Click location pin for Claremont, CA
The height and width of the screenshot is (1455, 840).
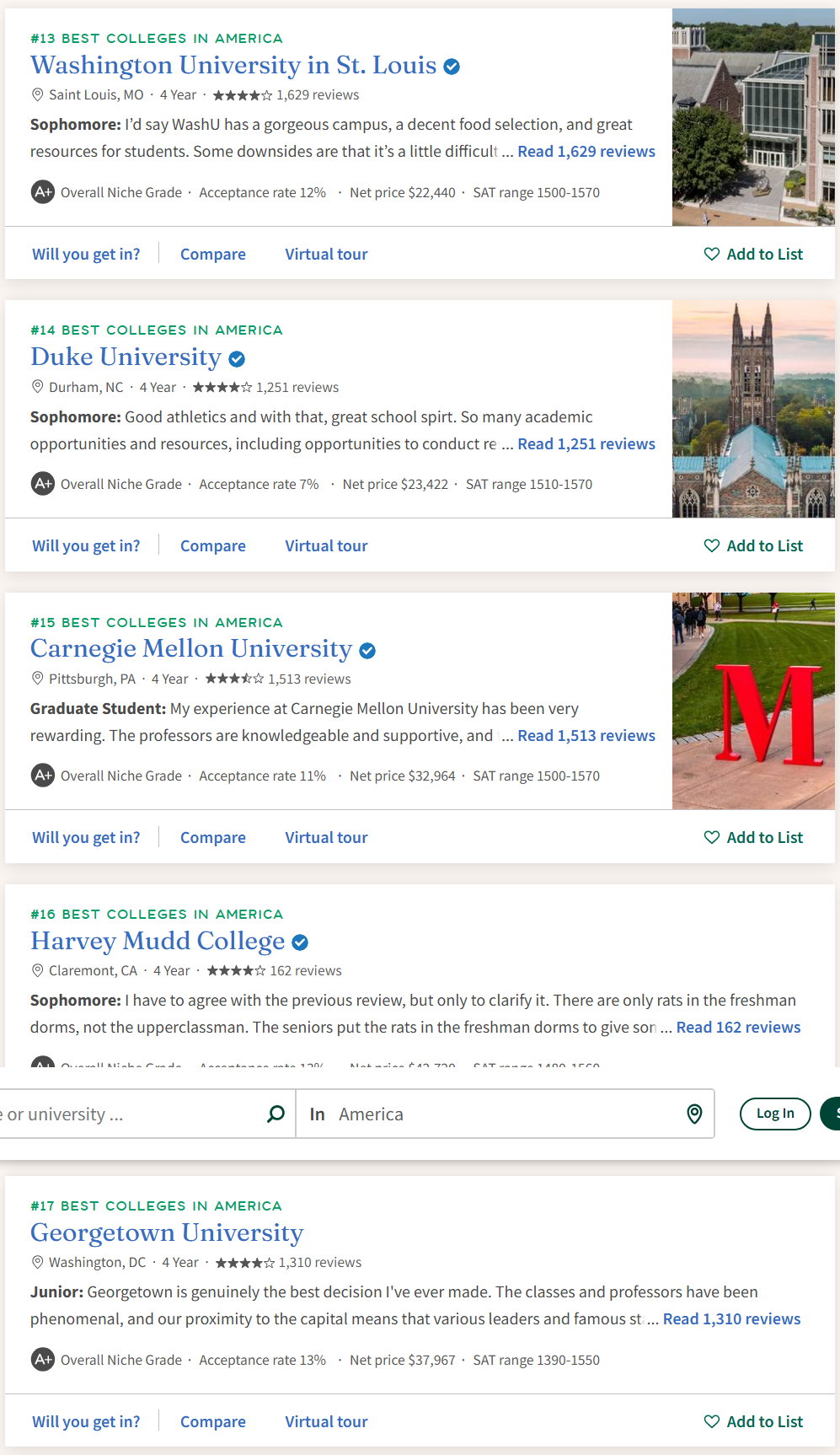click(37, 970)
